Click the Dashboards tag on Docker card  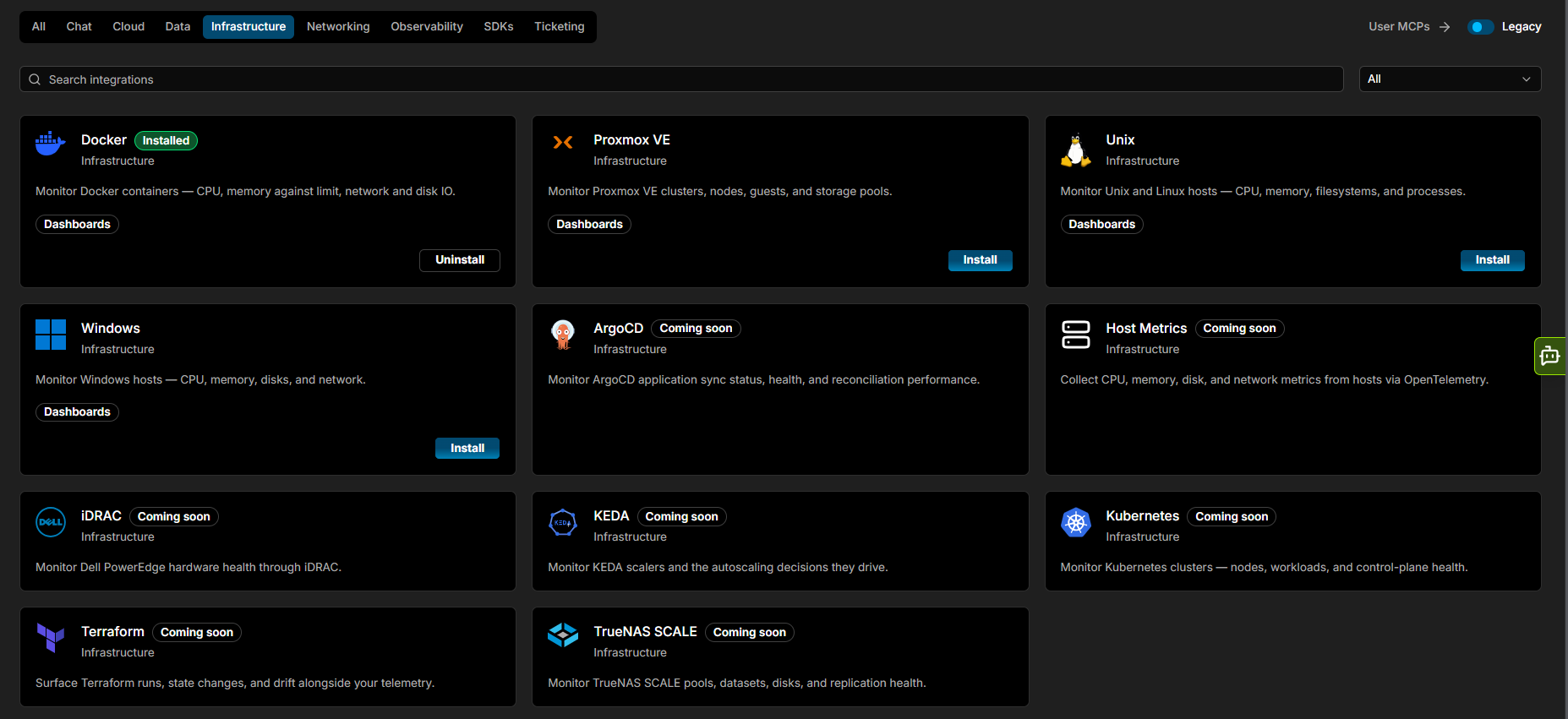coord(77,224)
